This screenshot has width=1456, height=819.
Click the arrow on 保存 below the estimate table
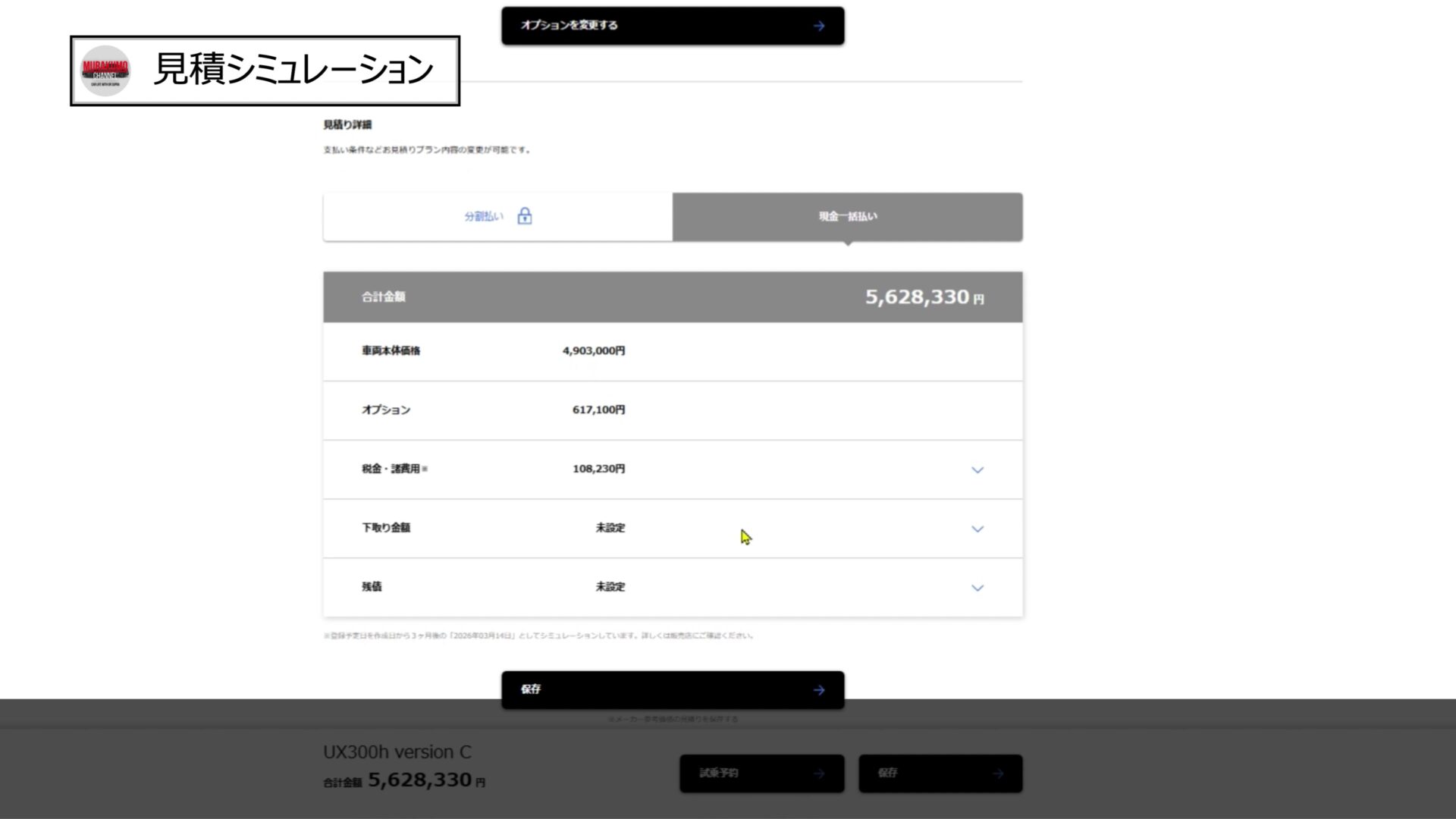point(818,690)
